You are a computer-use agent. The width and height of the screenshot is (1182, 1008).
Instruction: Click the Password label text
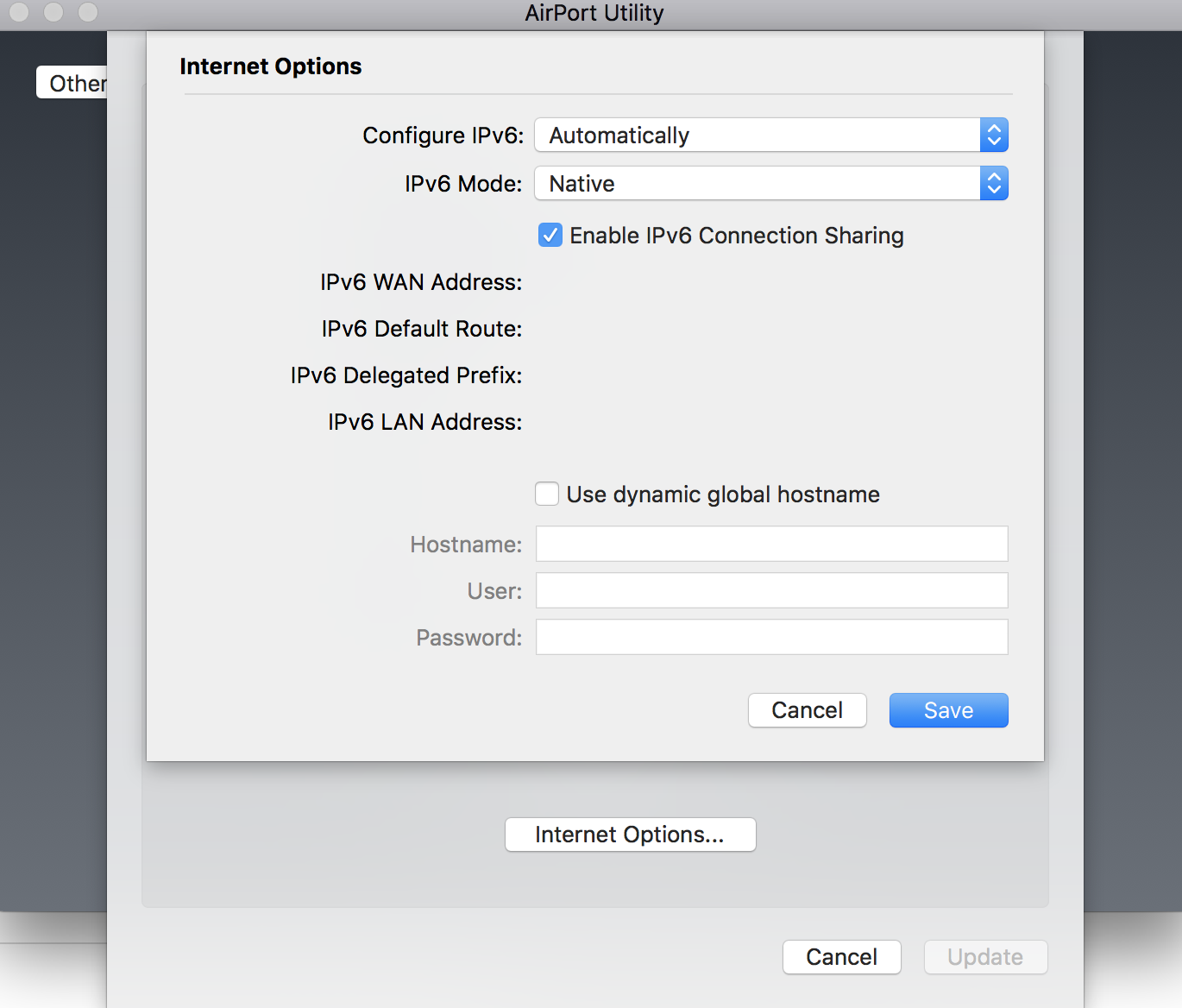[x=469, y=638]
